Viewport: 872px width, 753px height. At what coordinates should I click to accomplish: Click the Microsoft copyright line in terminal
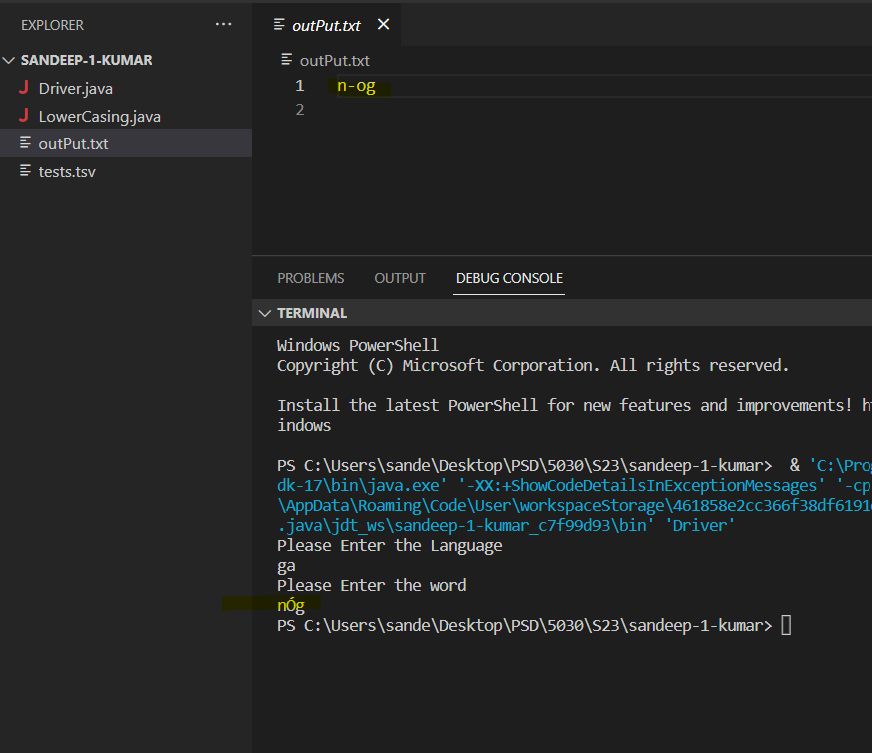tap(533, 365)
